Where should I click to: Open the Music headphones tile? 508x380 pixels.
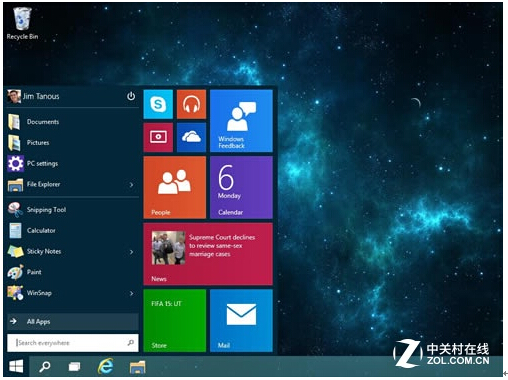click(191, 104)
